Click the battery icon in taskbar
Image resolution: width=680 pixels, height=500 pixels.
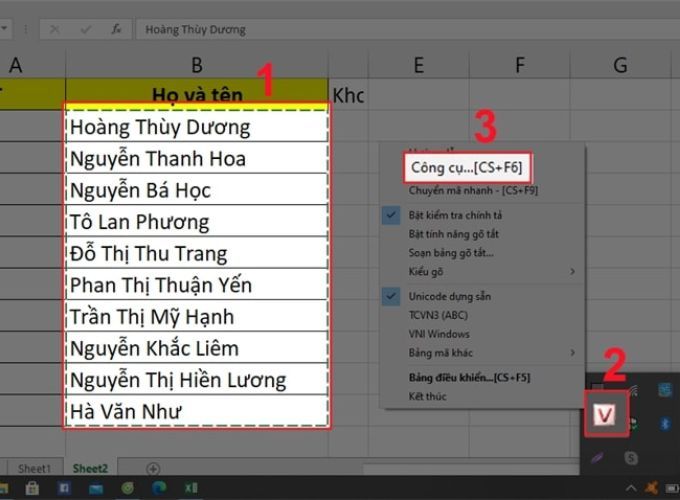click(673, 489)
